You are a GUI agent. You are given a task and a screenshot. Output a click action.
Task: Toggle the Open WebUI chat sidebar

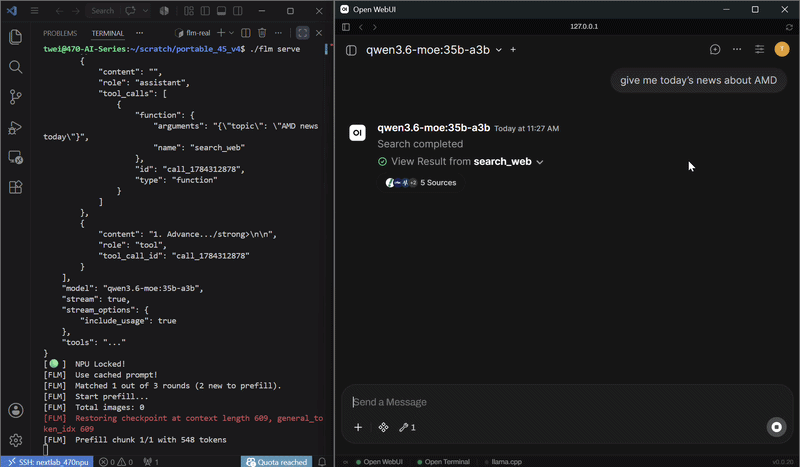click(351, 50)
